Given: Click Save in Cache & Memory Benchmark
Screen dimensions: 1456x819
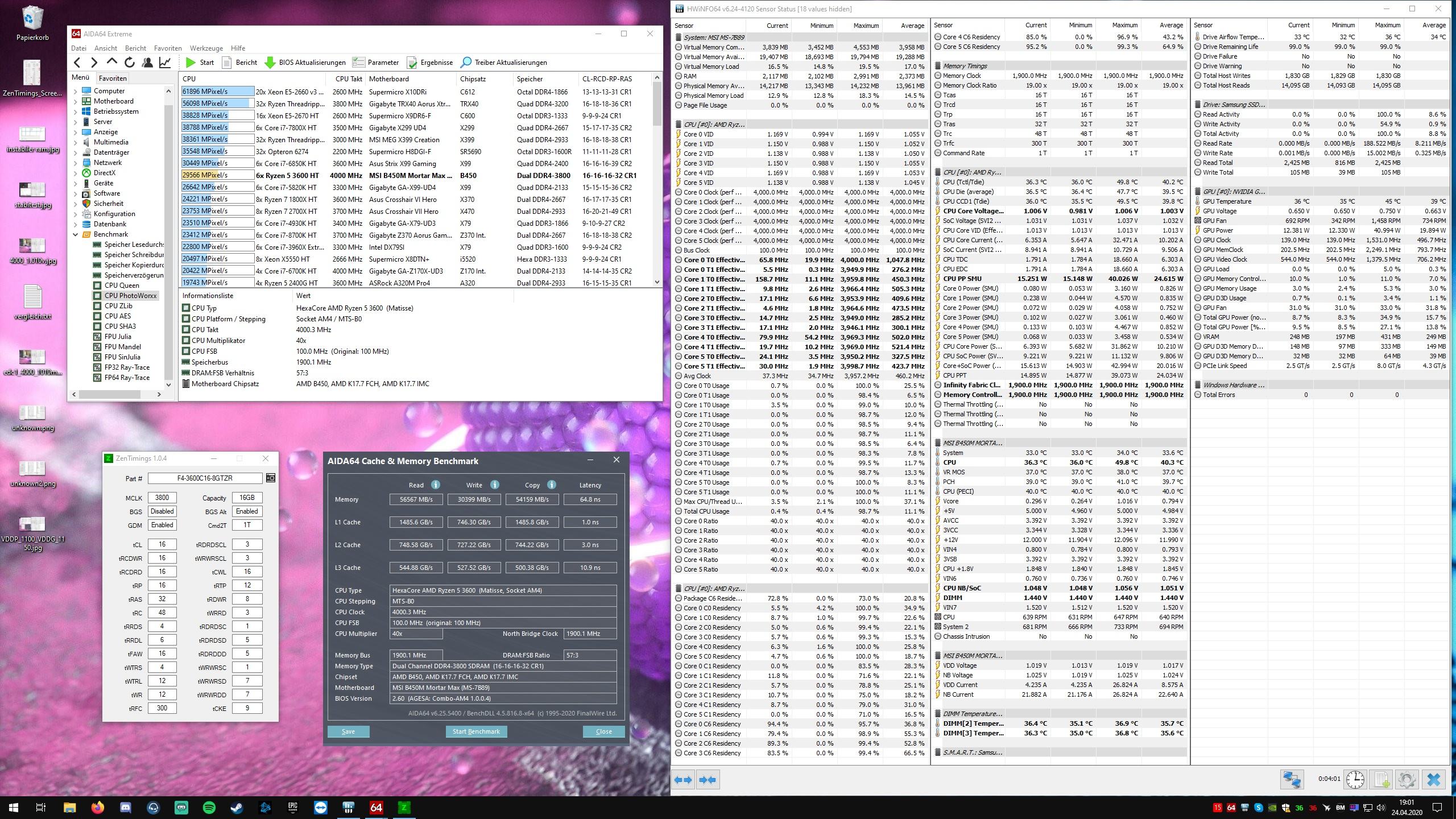Looking at the screenshot, I should coord(348,731).
